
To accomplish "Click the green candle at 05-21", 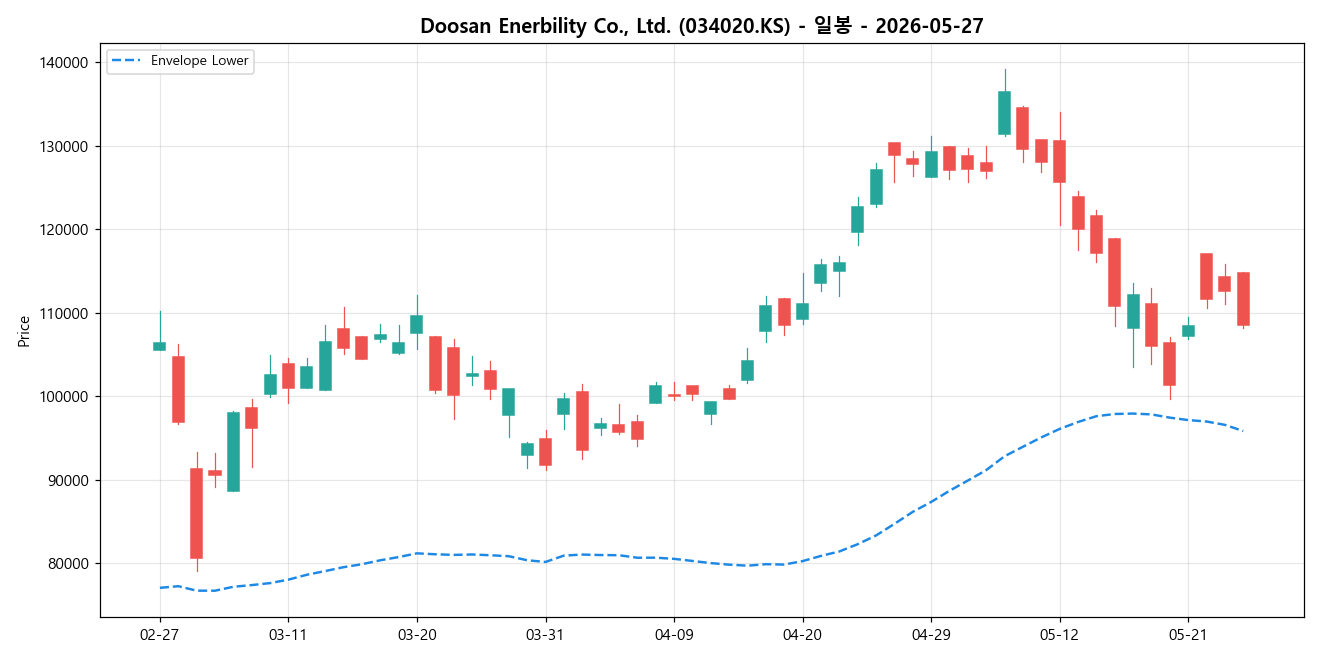I will pyautogui.click(x=1188, y=331).
